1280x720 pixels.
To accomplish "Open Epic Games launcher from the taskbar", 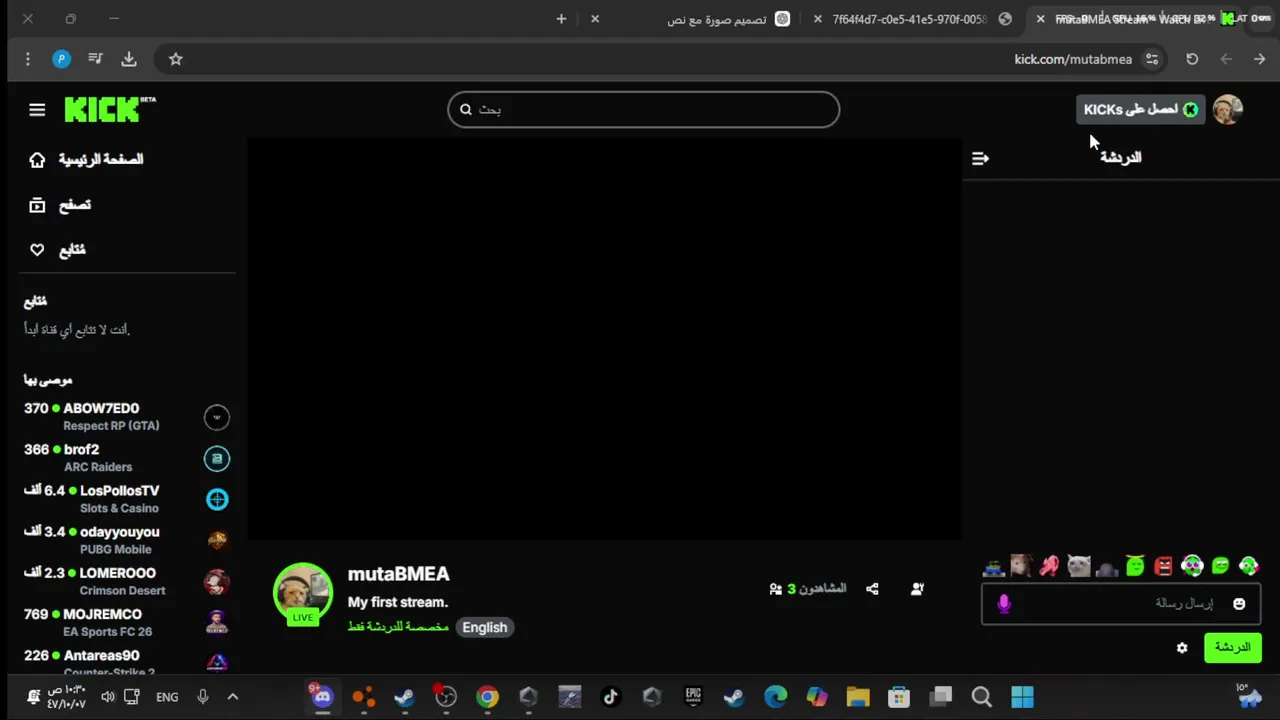I will click(693, 697).
